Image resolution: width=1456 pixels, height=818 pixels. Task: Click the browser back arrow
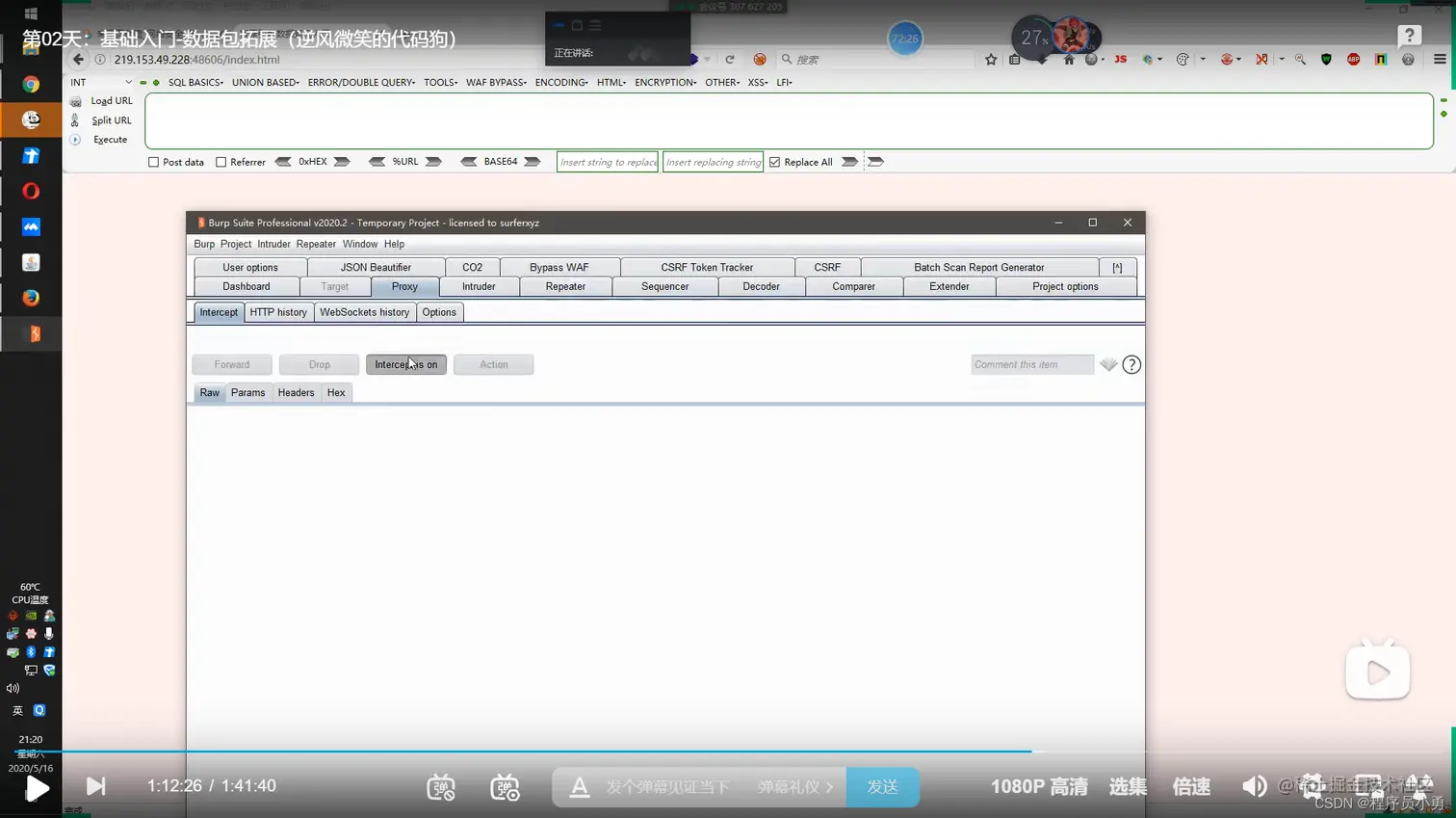[78, 60]
